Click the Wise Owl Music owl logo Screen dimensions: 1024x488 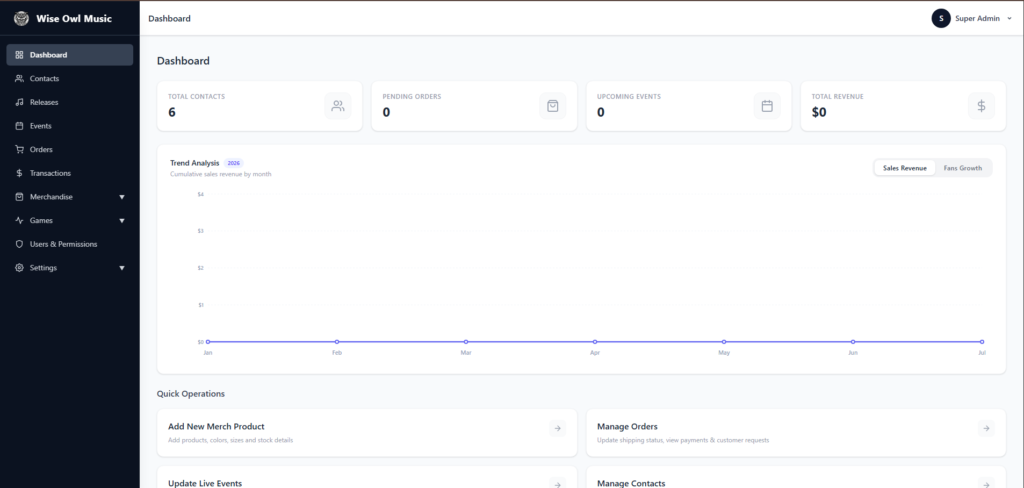click(x=22, y=18)
